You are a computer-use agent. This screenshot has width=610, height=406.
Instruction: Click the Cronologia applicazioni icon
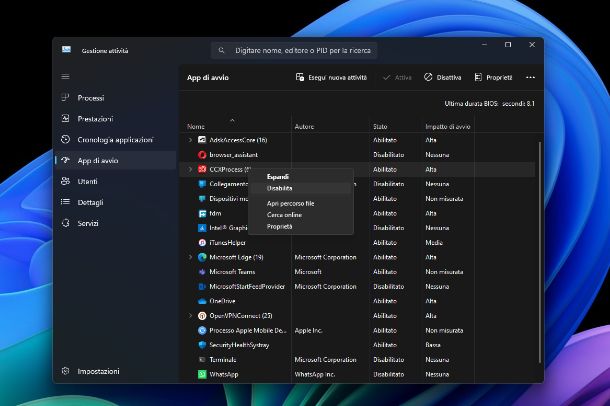(65, 139)
